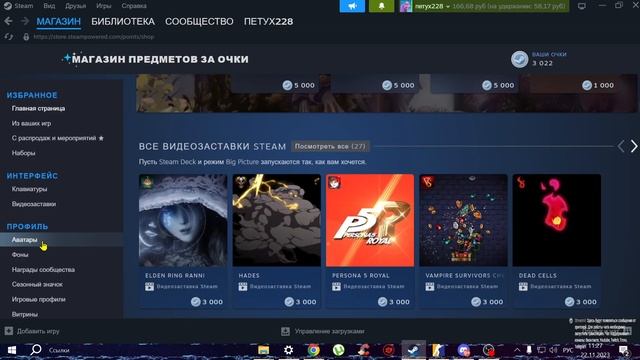Open Google Chrome from the taskbar

point(313,350)
